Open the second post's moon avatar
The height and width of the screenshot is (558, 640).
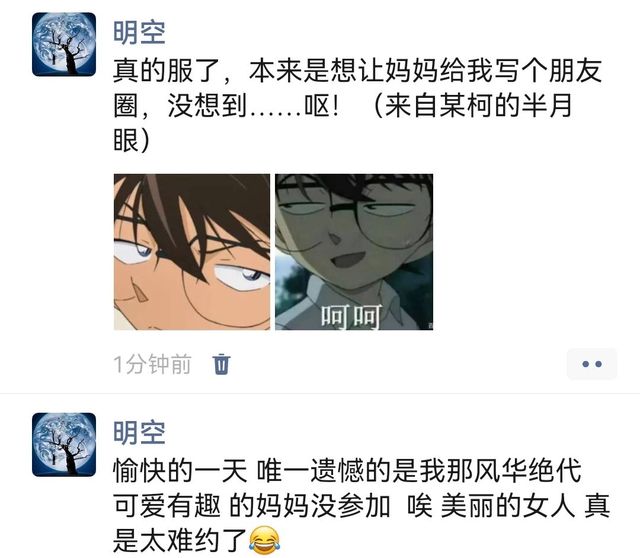[x=64, y=445]
